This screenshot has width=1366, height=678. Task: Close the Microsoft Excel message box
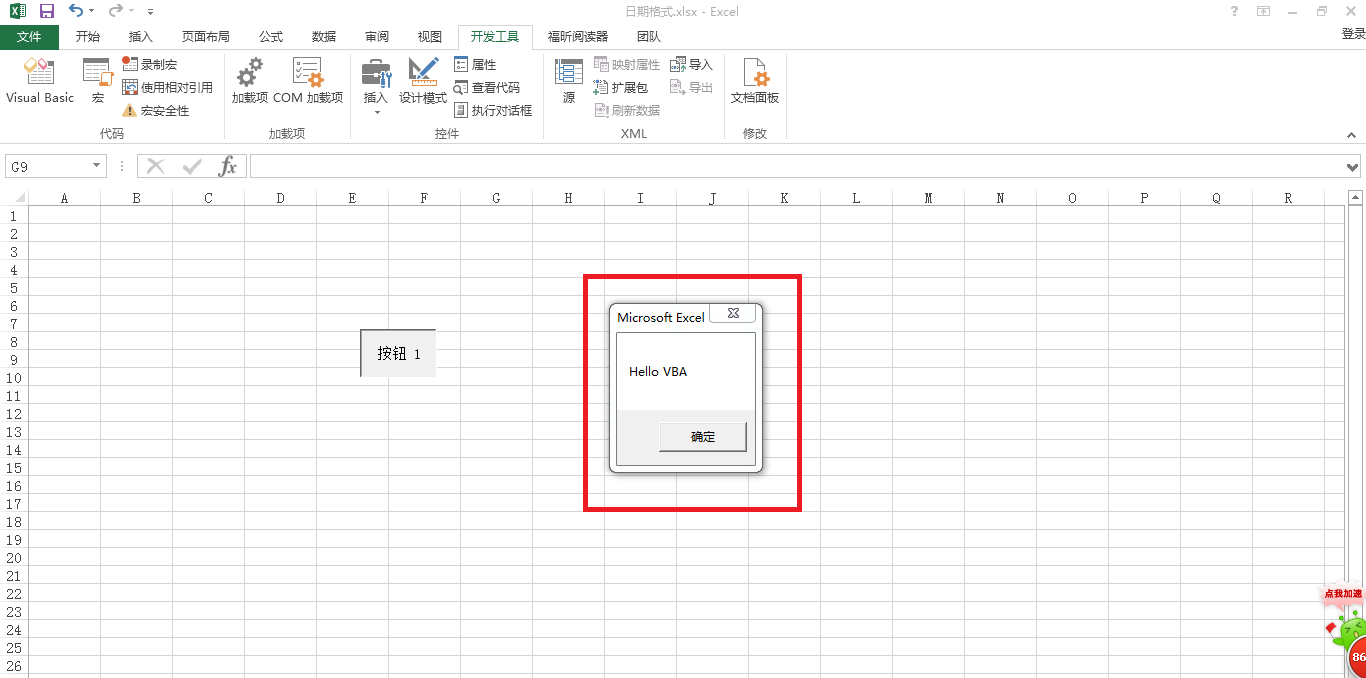(x=733, y=313)
